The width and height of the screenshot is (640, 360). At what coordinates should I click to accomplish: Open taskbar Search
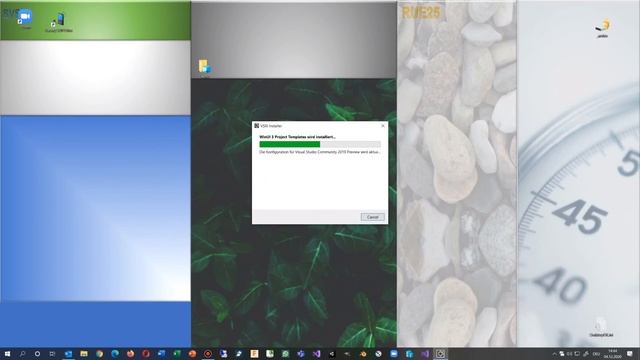tap(22, 354)
